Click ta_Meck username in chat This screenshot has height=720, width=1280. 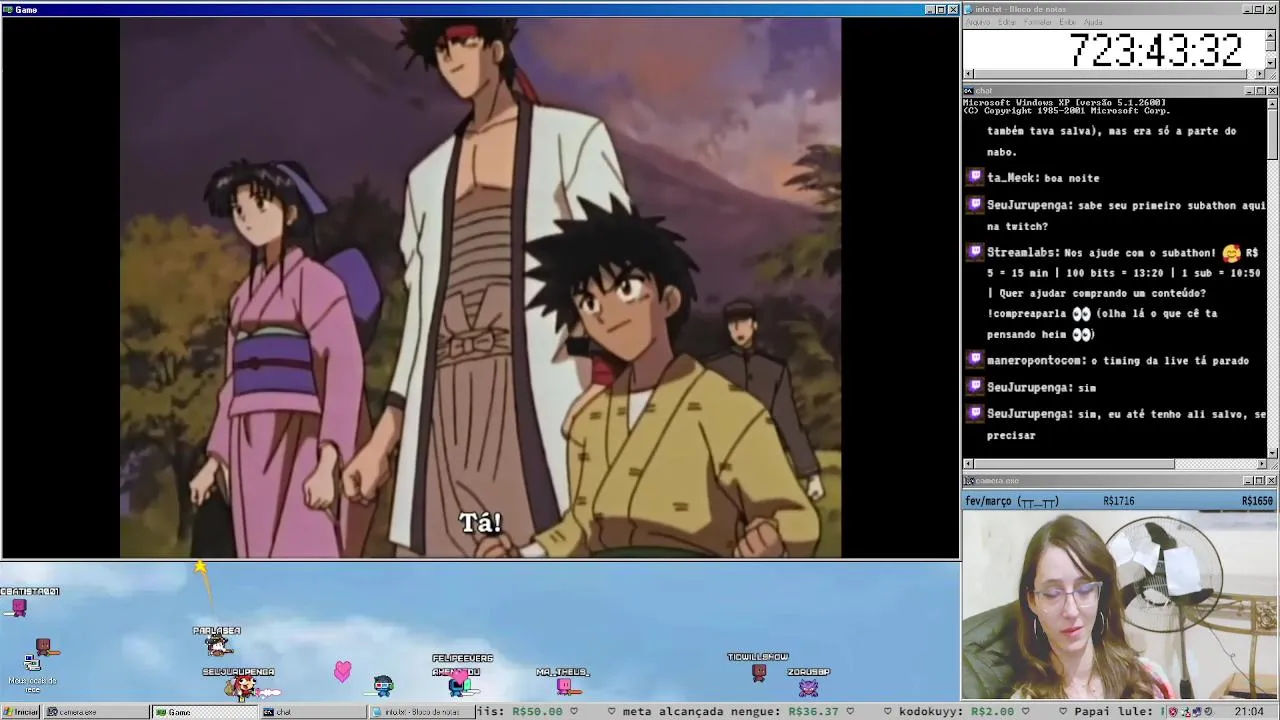click(x=1012, y=178)
